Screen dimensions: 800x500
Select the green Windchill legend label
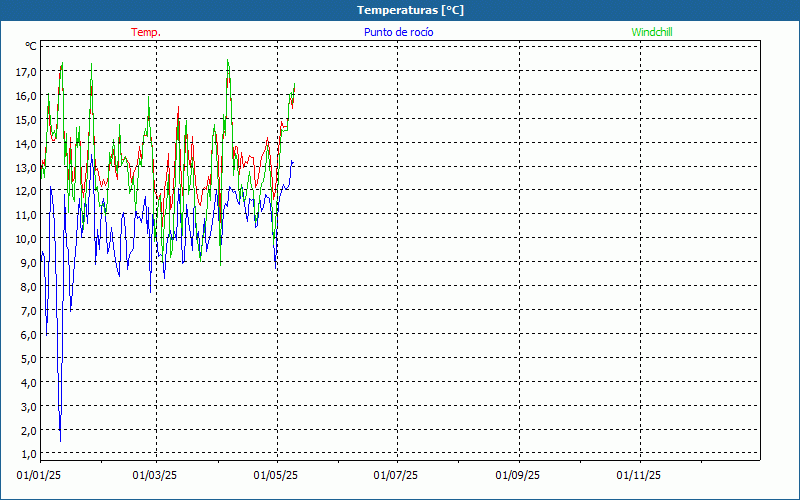pyautogui.click(x=652, y=32)
